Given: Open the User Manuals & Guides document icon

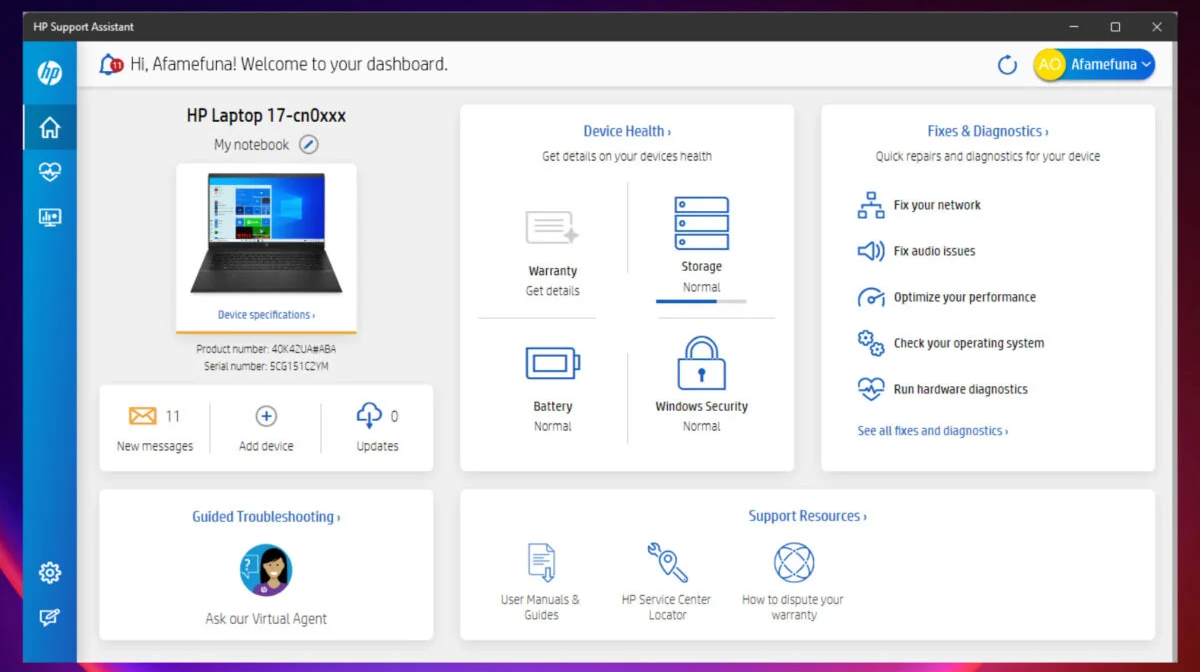Looking at the screenshot, I should click(541, 562).
